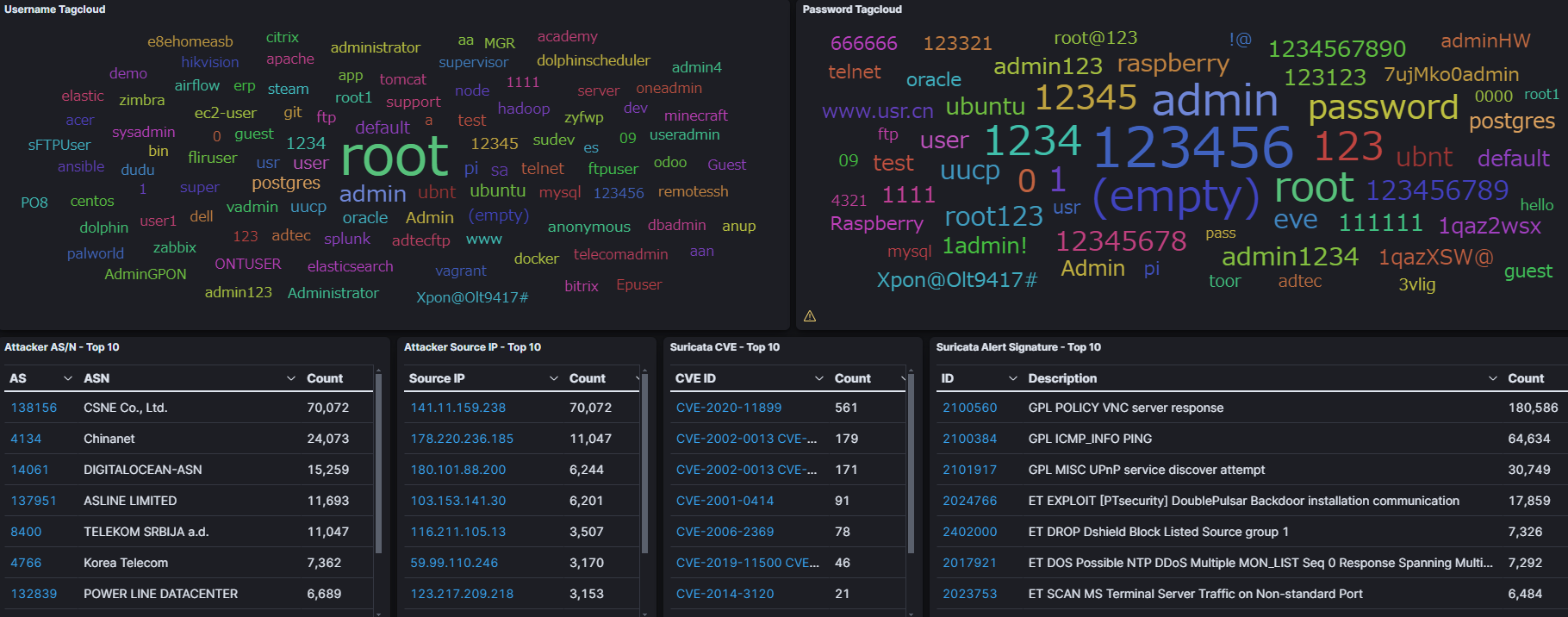Click 'ET DROP Dshield Block Listed Source group 1'
The image size is (1568, 617).
[x=1159, y=532]
